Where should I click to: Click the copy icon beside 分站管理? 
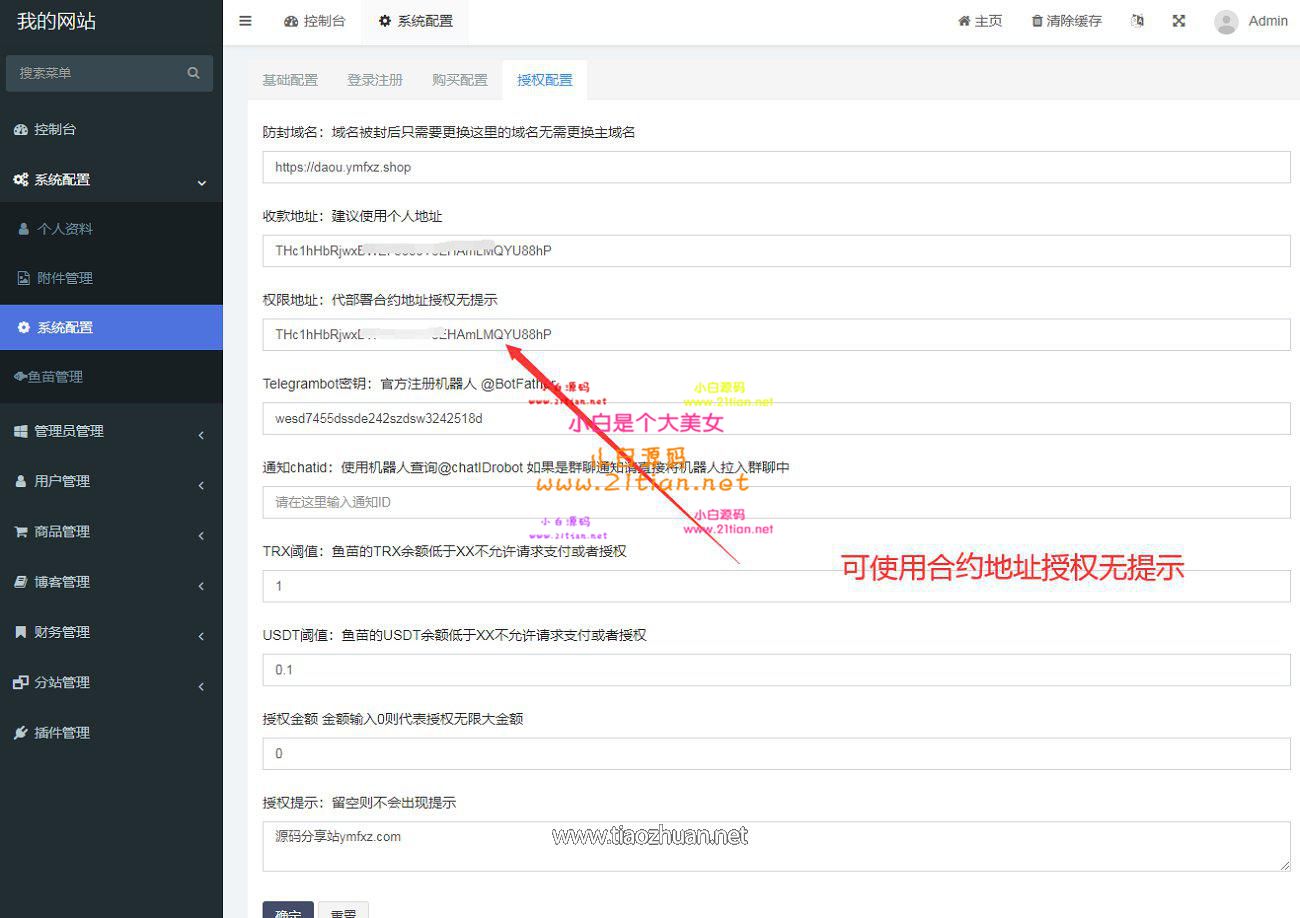20,682
